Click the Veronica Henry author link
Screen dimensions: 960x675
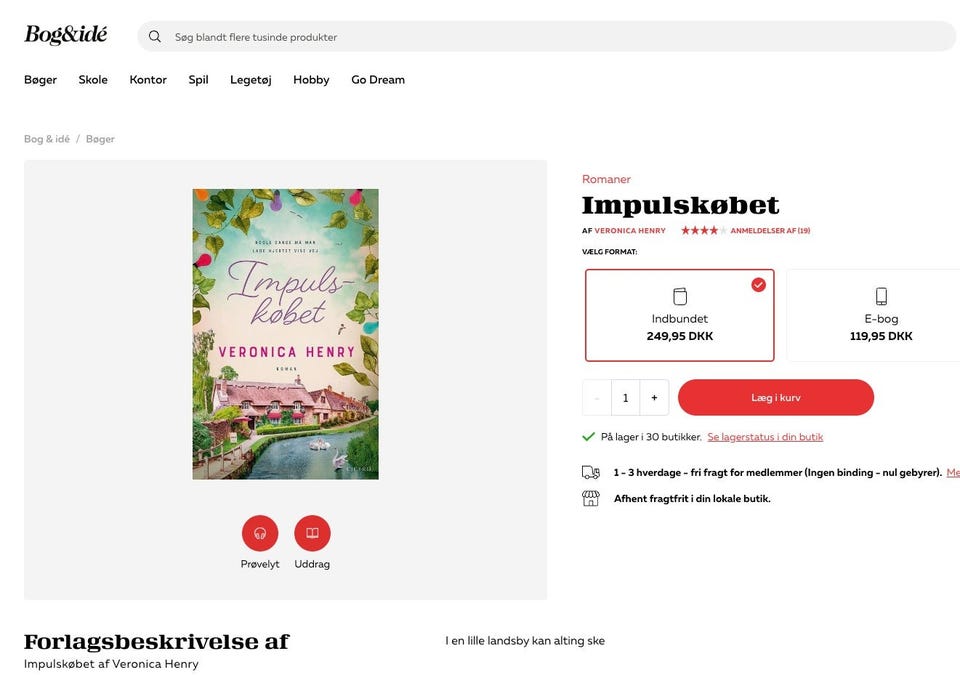tap(630, 231)
